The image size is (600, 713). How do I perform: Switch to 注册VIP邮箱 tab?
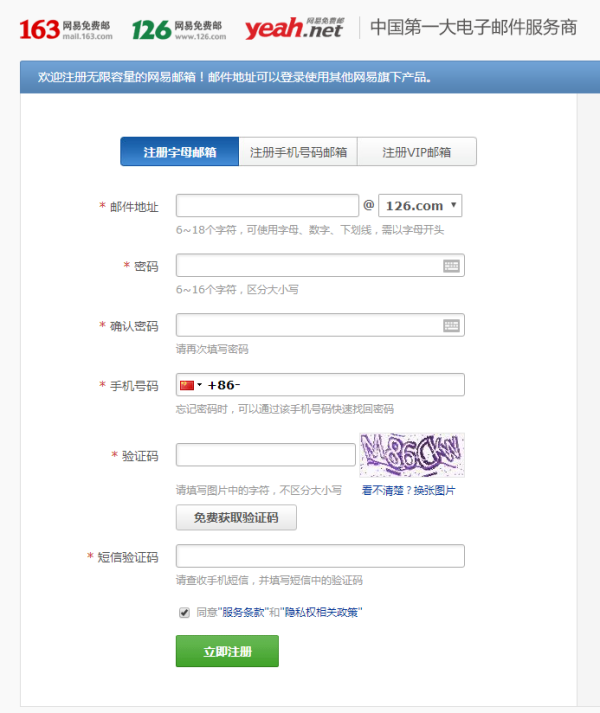tap(416, 152)
